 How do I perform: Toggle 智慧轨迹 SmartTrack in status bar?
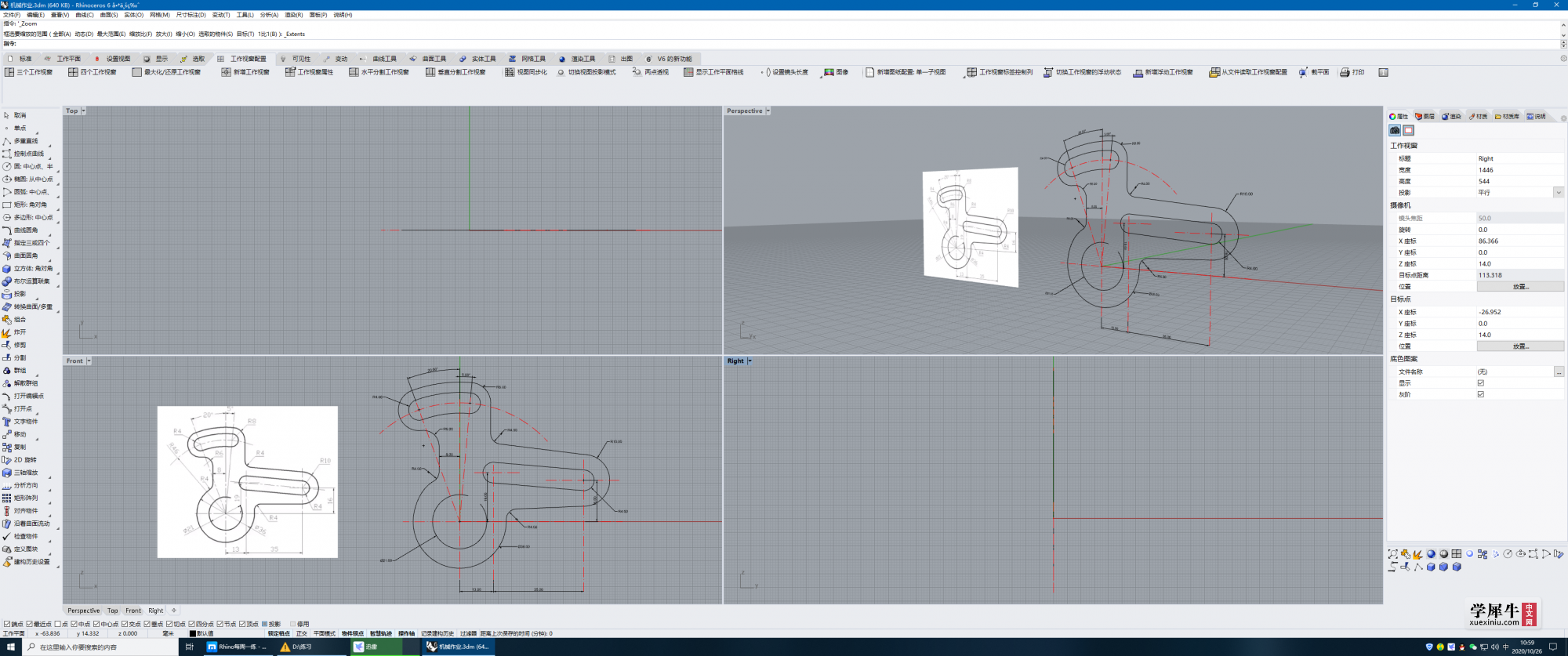point(380,633)
